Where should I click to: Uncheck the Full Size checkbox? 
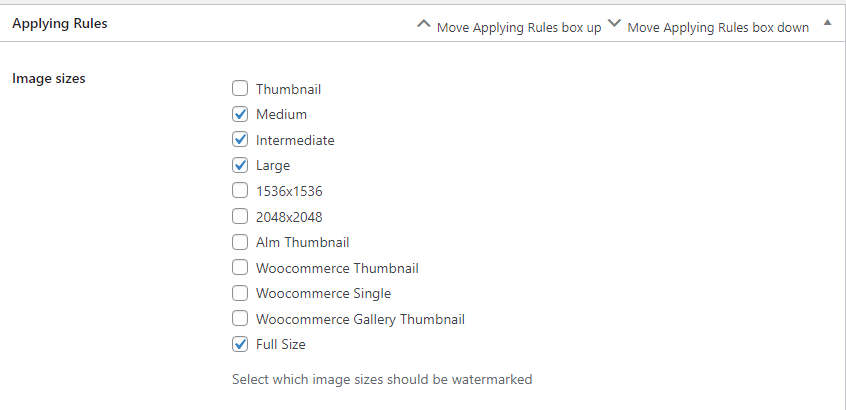tap(240, 344)
